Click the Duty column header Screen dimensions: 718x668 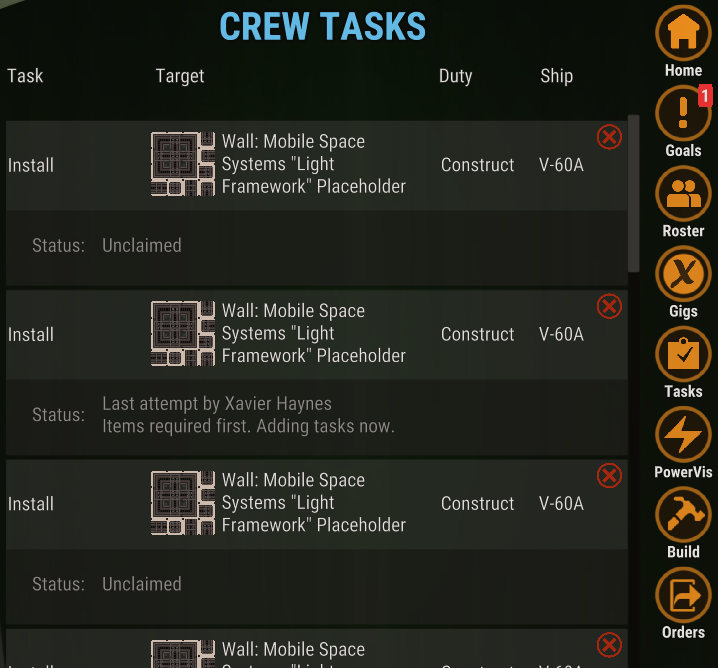click(x=455, y=76)
